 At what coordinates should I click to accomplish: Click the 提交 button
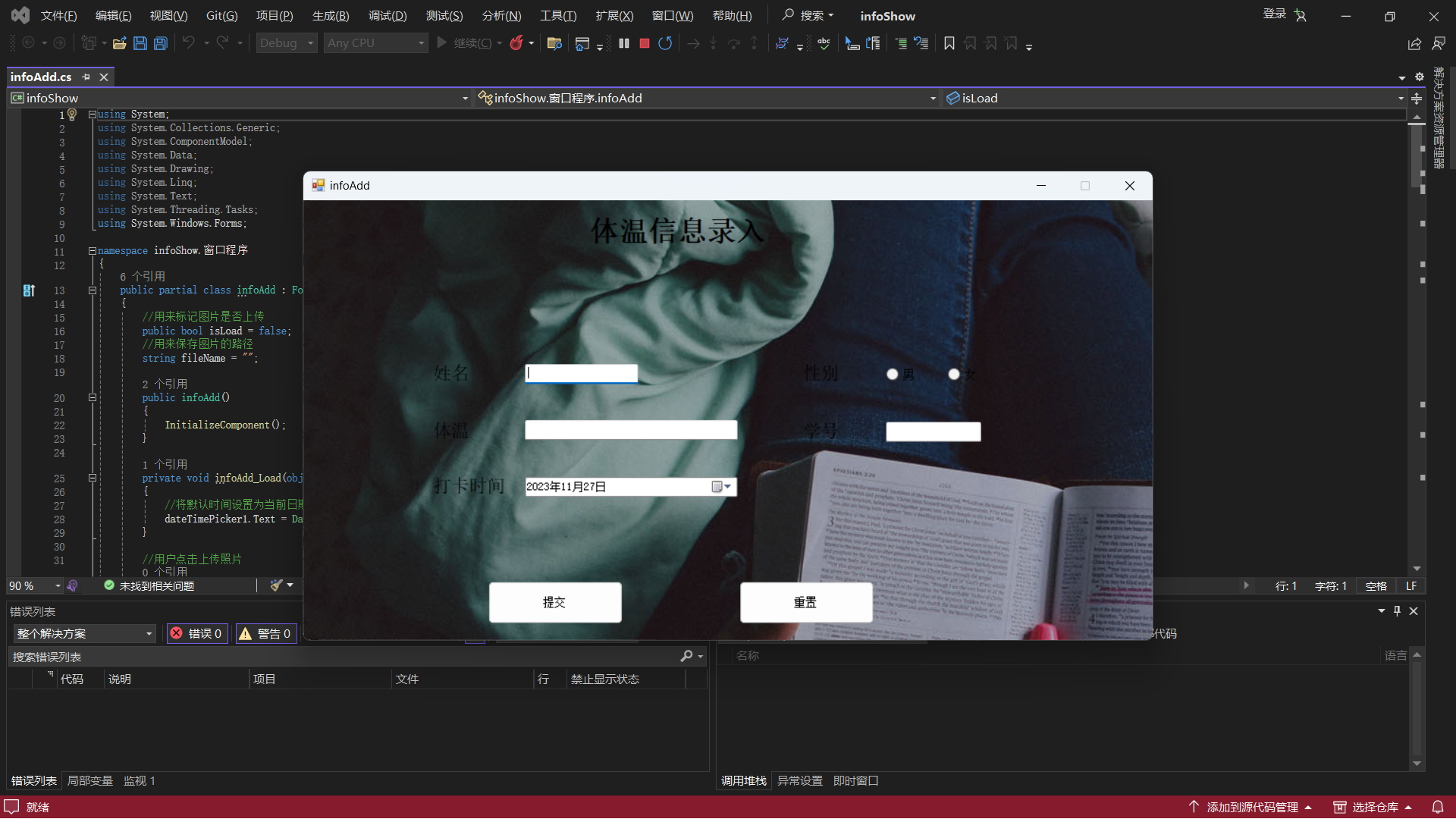point(554,602)
